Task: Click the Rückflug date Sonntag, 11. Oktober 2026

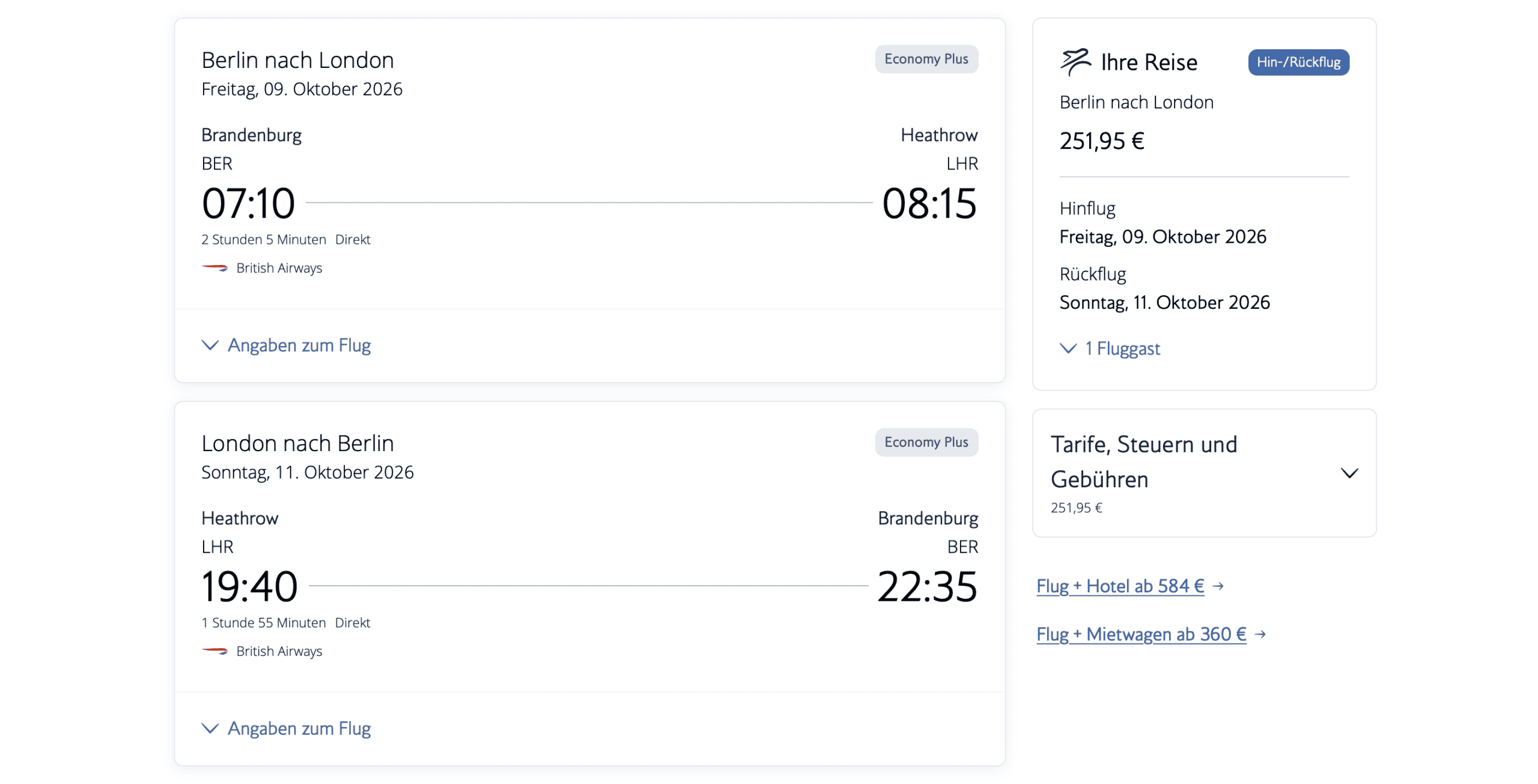Action: (1164, 302)
